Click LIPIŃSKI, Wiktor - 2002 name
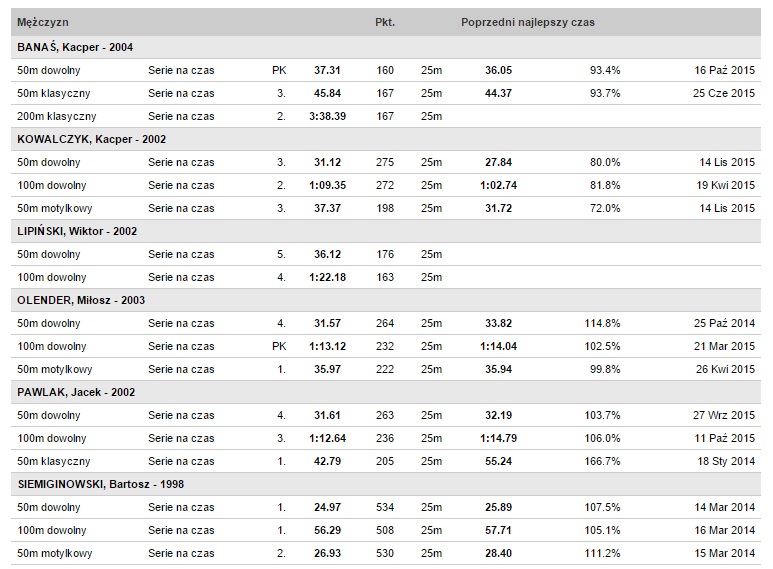The image size is (773, 569). [77, 231]
